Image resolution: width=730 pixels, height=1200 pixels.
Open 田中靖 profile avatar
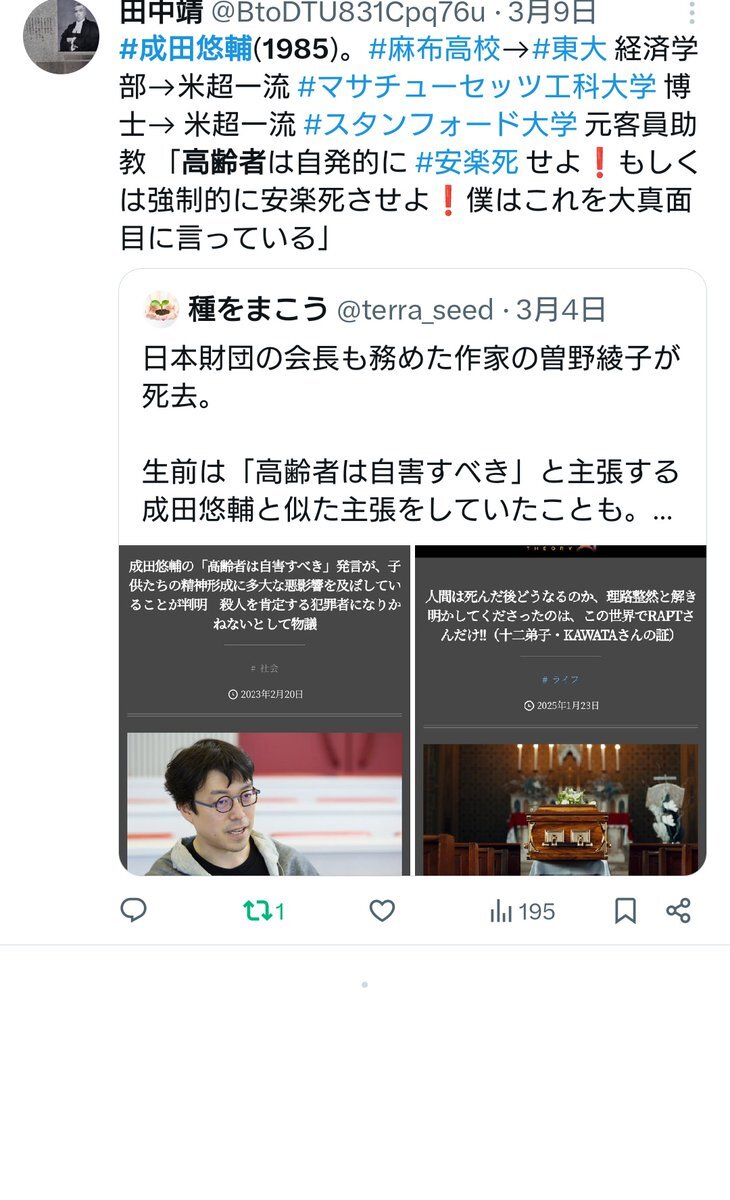tap(61, 37)
